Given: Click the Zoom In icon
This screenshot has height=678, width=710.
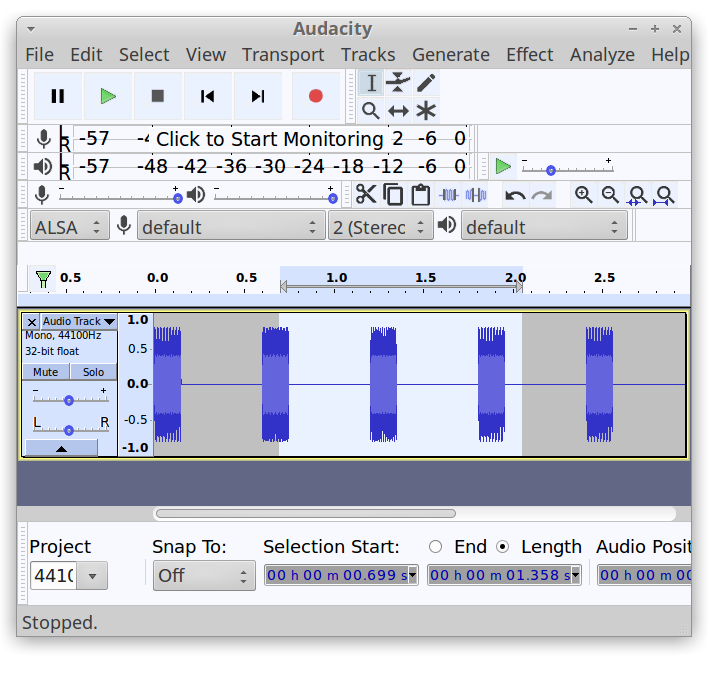Looking at the screenshot, I should 583,195.
